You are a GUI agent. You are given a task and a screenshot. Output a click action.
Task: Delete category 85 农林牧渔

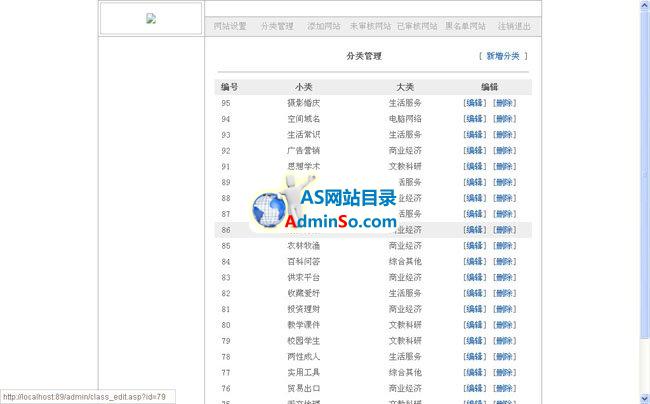click(504, 246)
